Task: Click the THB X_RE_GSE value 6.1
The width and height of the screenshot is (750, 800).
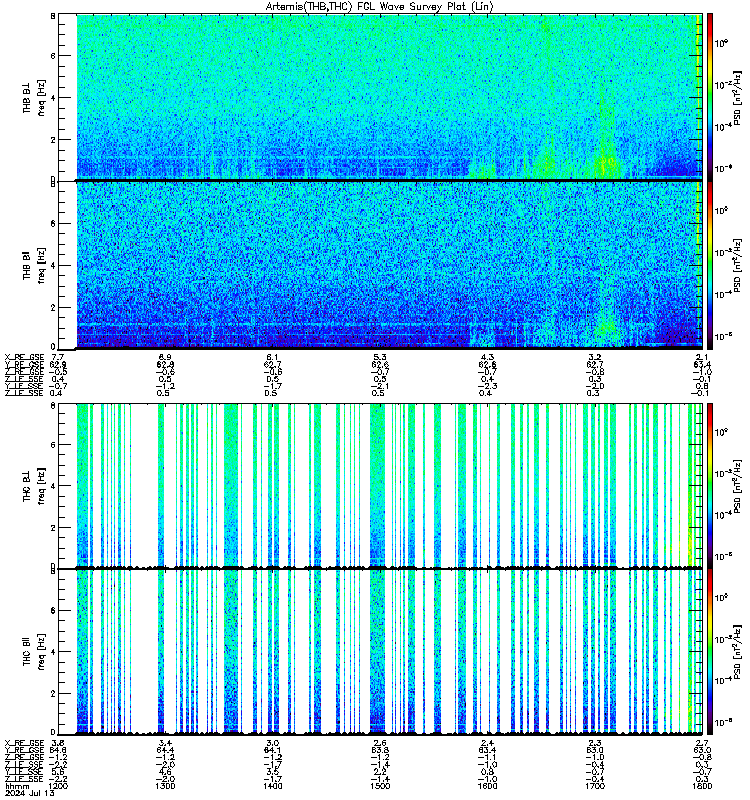Action: 272,357
